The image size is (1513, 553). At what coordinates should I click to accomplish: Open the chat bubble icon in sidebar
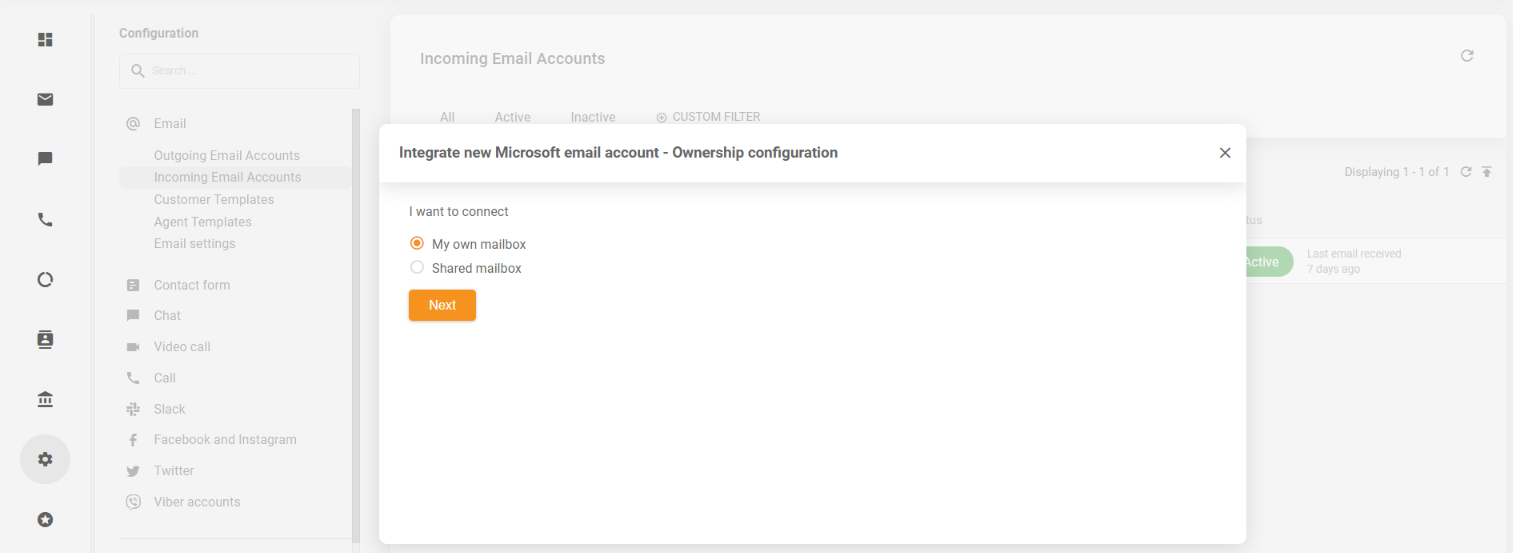[x=45, y=159]
